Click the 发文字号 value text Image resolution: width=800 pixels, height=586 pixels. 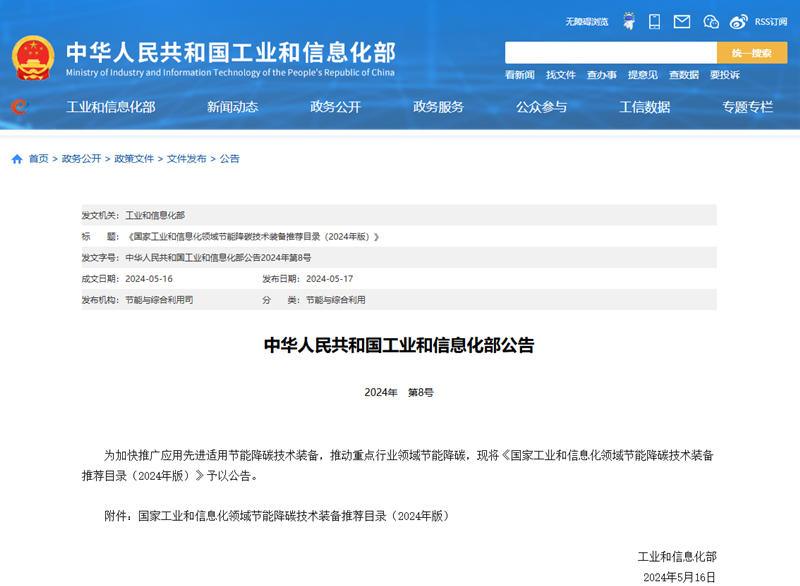coord(218,258)
